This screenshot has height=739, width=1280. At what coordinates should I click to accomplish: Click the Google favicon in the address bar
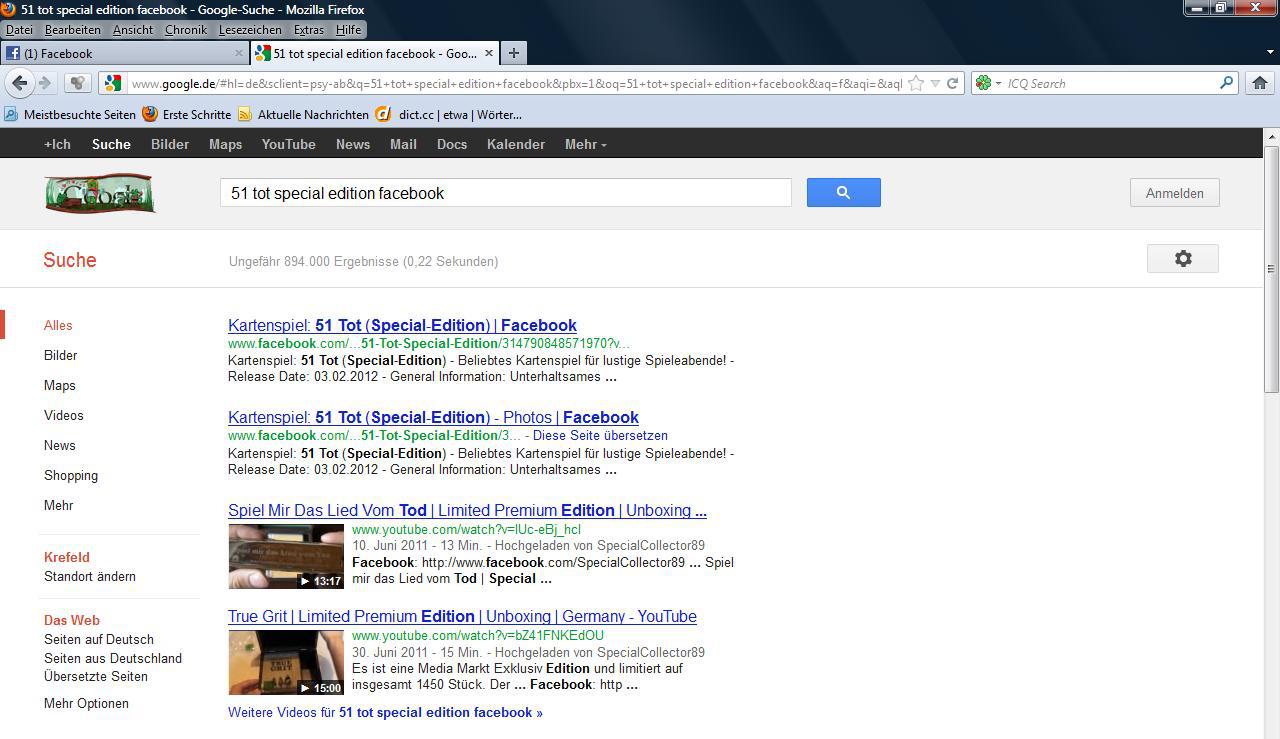[x=113, y=83]
